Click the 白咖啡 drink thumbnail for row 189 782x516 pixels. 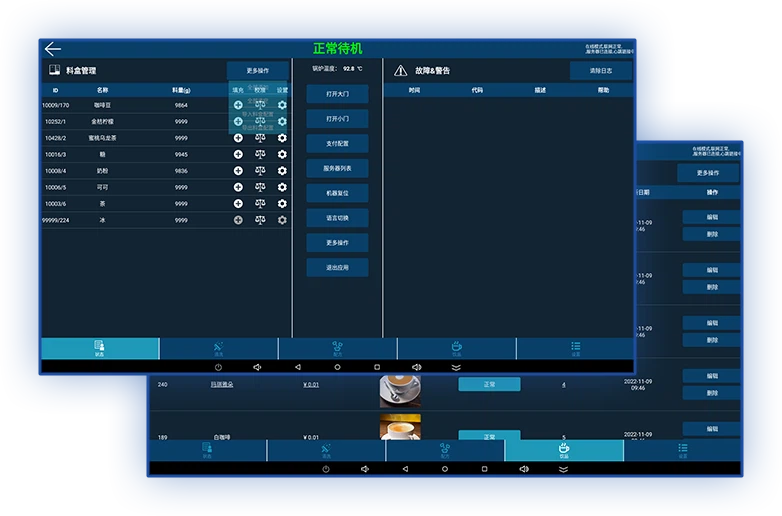[400, 427]
